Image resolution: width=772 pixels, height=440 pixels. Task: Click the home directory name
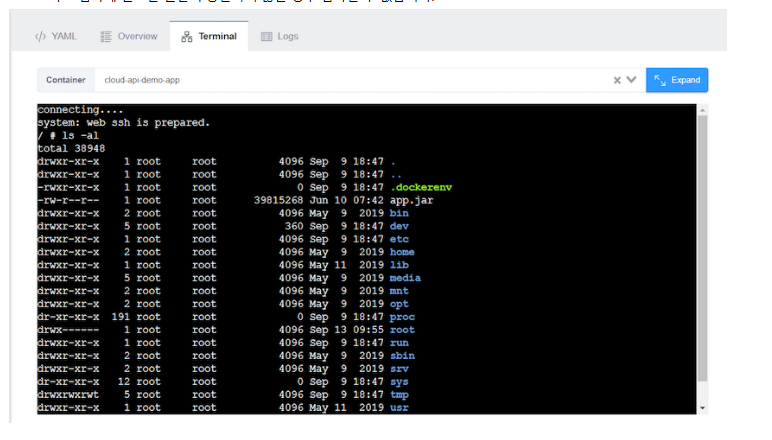tap(402, 252)
